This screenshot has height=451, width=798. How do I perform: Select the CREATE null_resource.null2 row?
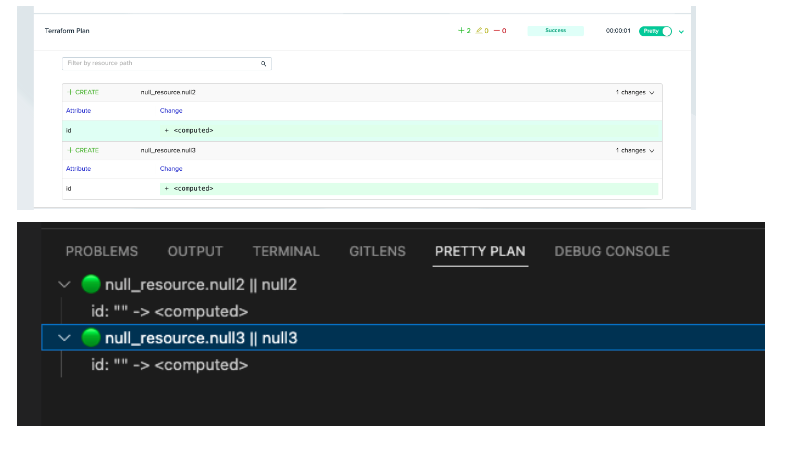(362, 93)
